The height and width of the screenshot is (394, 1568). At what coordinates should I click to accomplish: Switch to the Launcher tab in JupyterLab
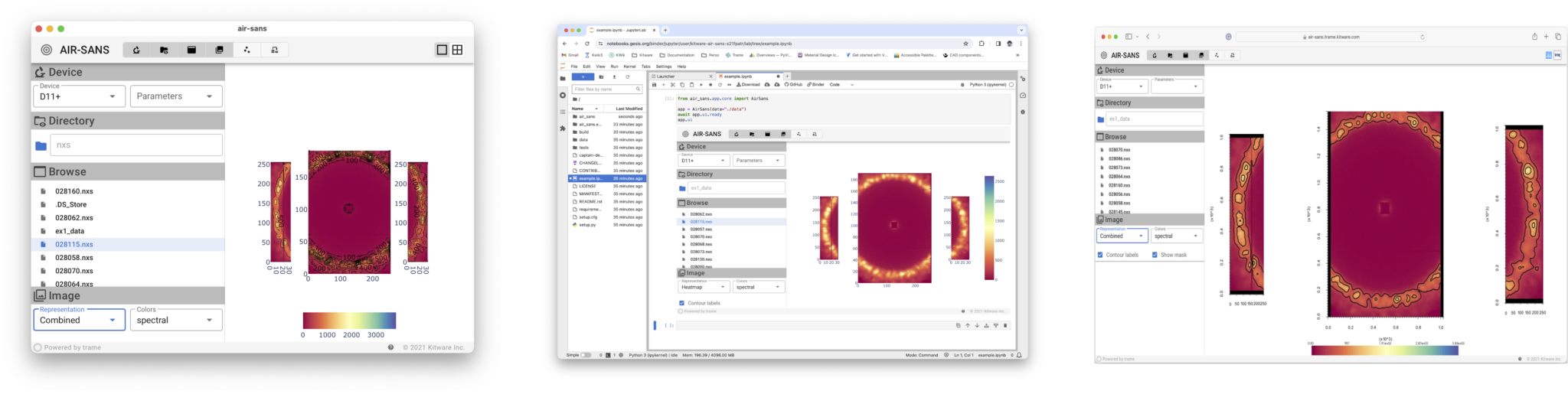666,77
